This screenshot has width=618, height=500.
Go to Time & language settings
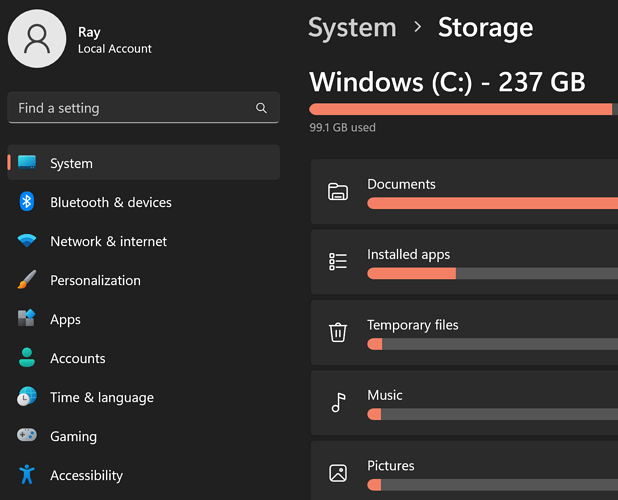pyautogui.click(x=143, y=397)
